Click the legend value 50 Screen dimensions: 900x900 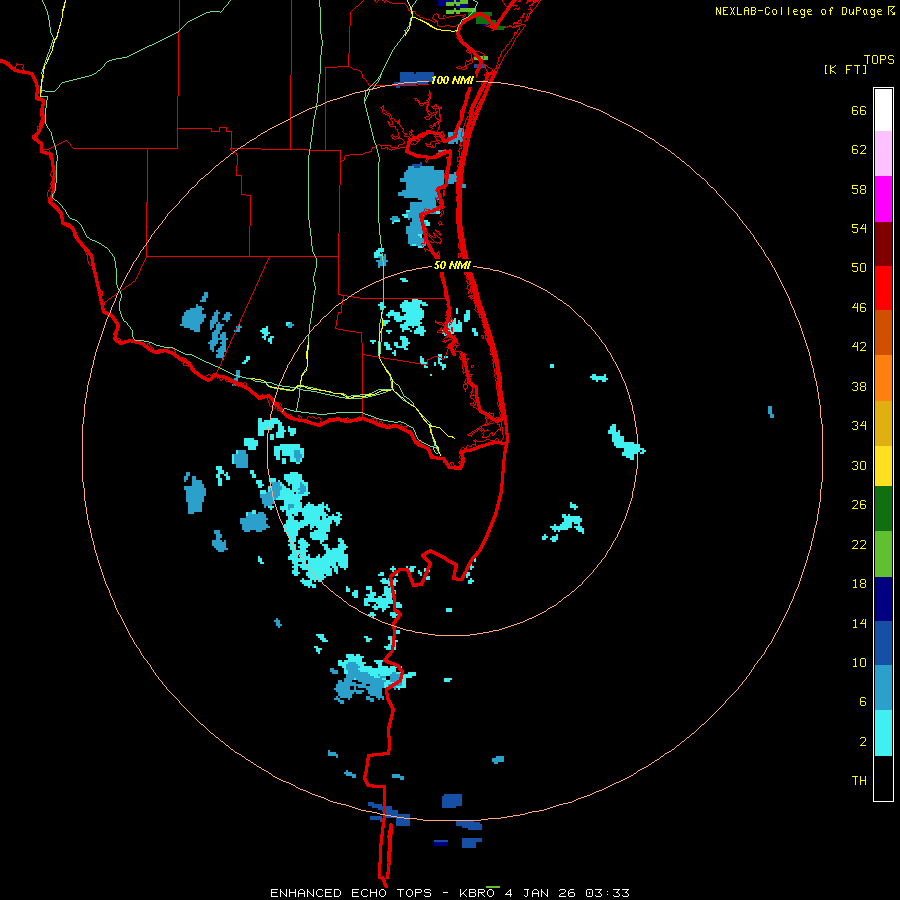point(859,268)
